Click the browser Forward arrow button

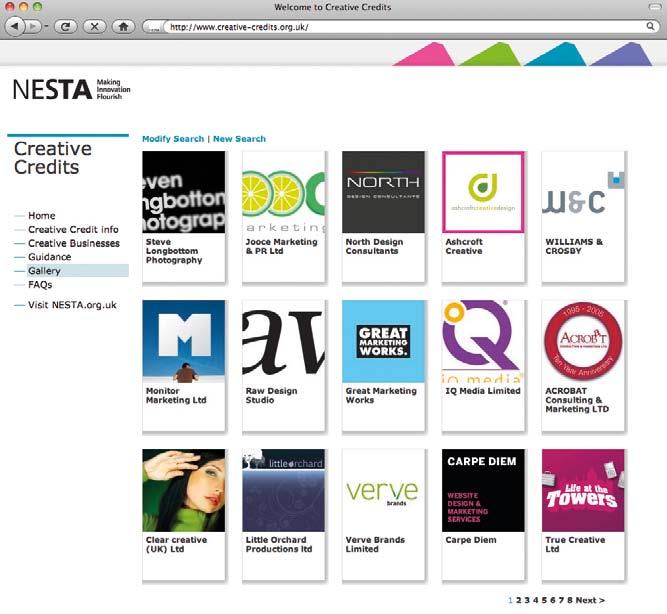[32, 27]
